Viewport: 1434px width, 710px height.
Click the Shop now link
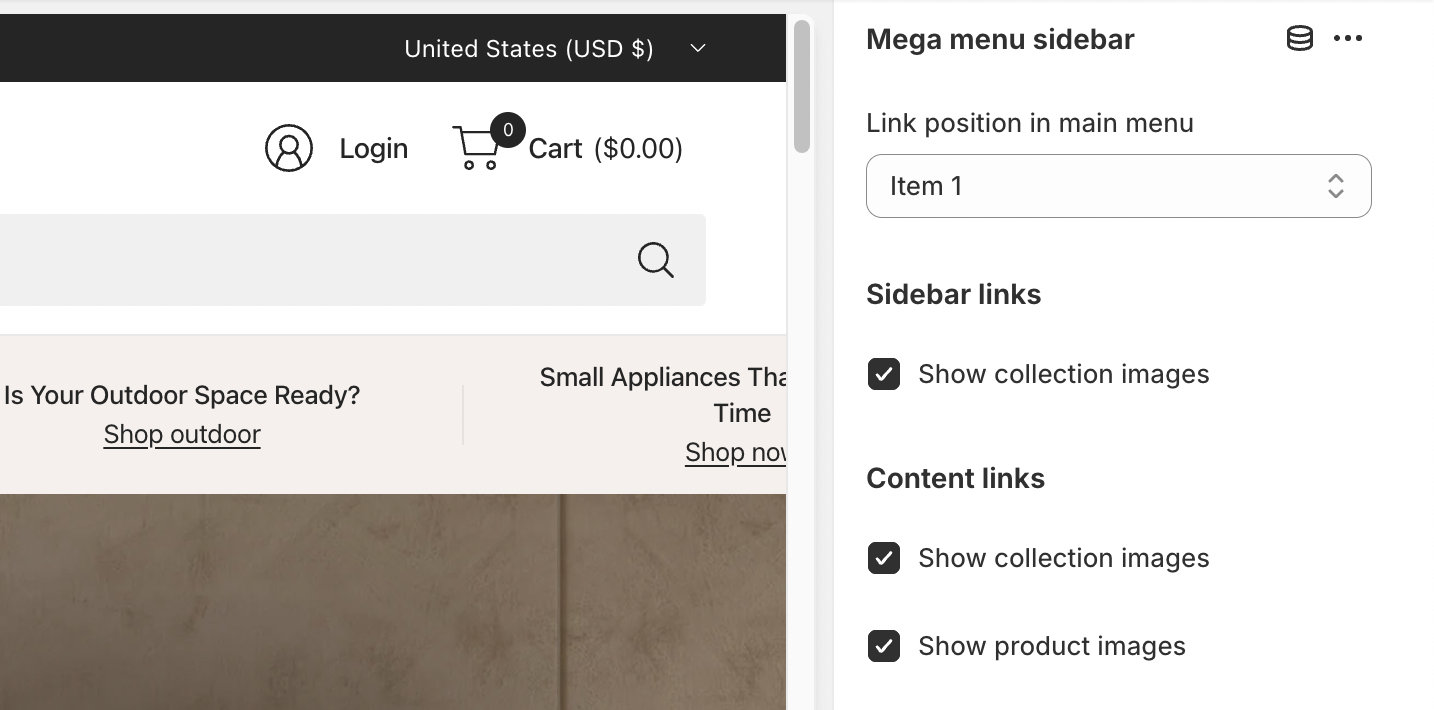pos(735,452)
